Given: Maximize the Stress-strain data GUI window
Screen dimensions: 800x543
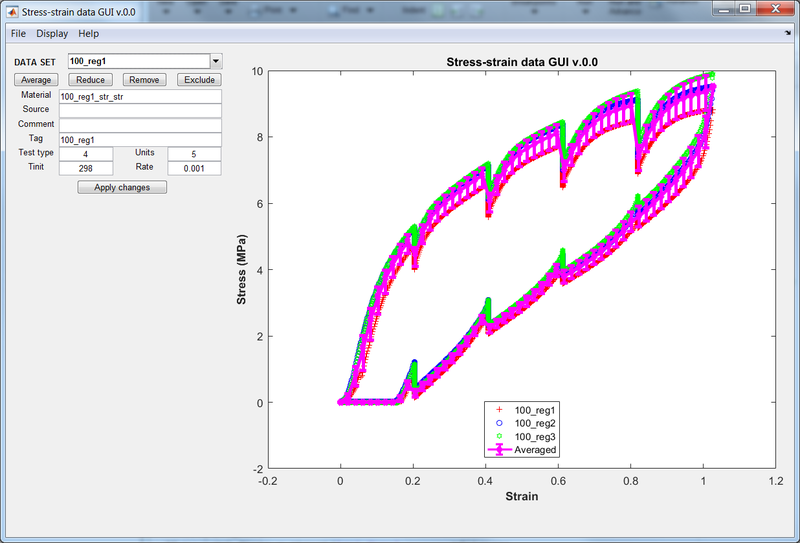Looking at the screenshot, I should click(744, 9).
